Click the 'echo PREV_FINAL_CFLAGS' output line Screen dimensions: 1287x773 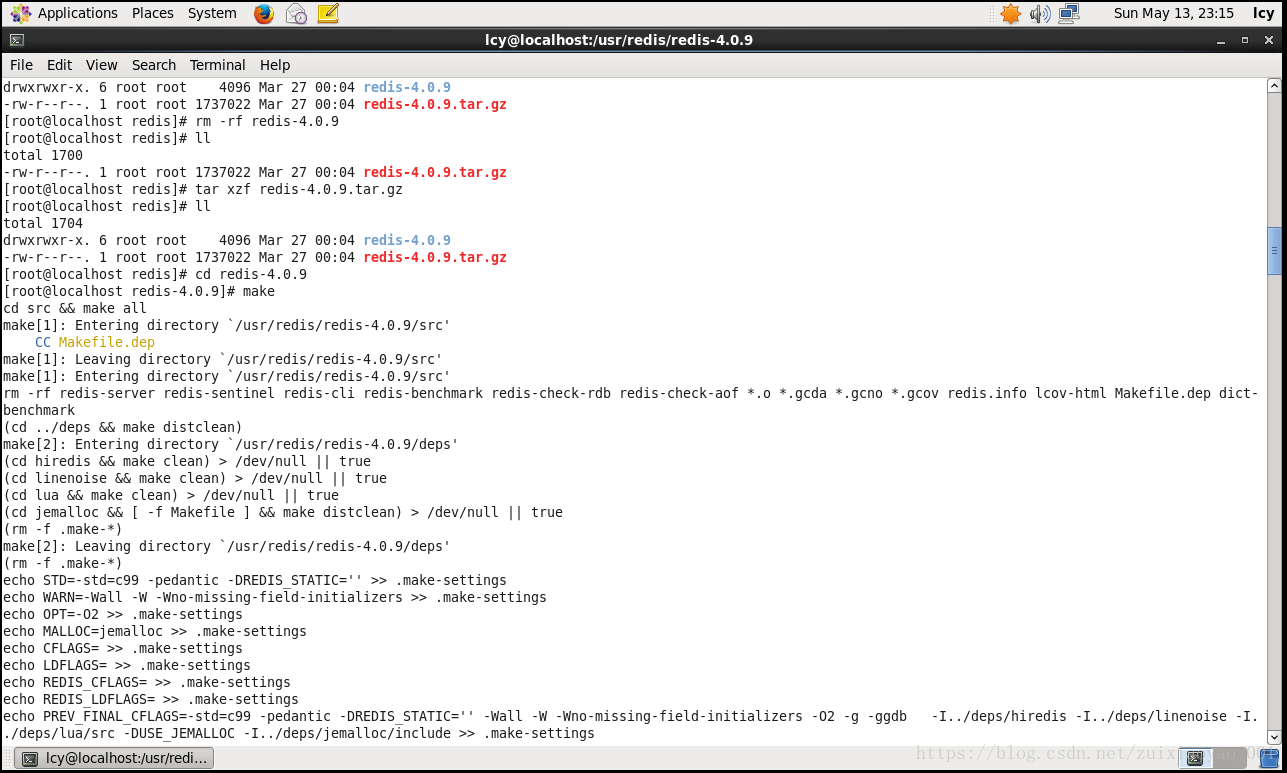(x=631, y=725)
